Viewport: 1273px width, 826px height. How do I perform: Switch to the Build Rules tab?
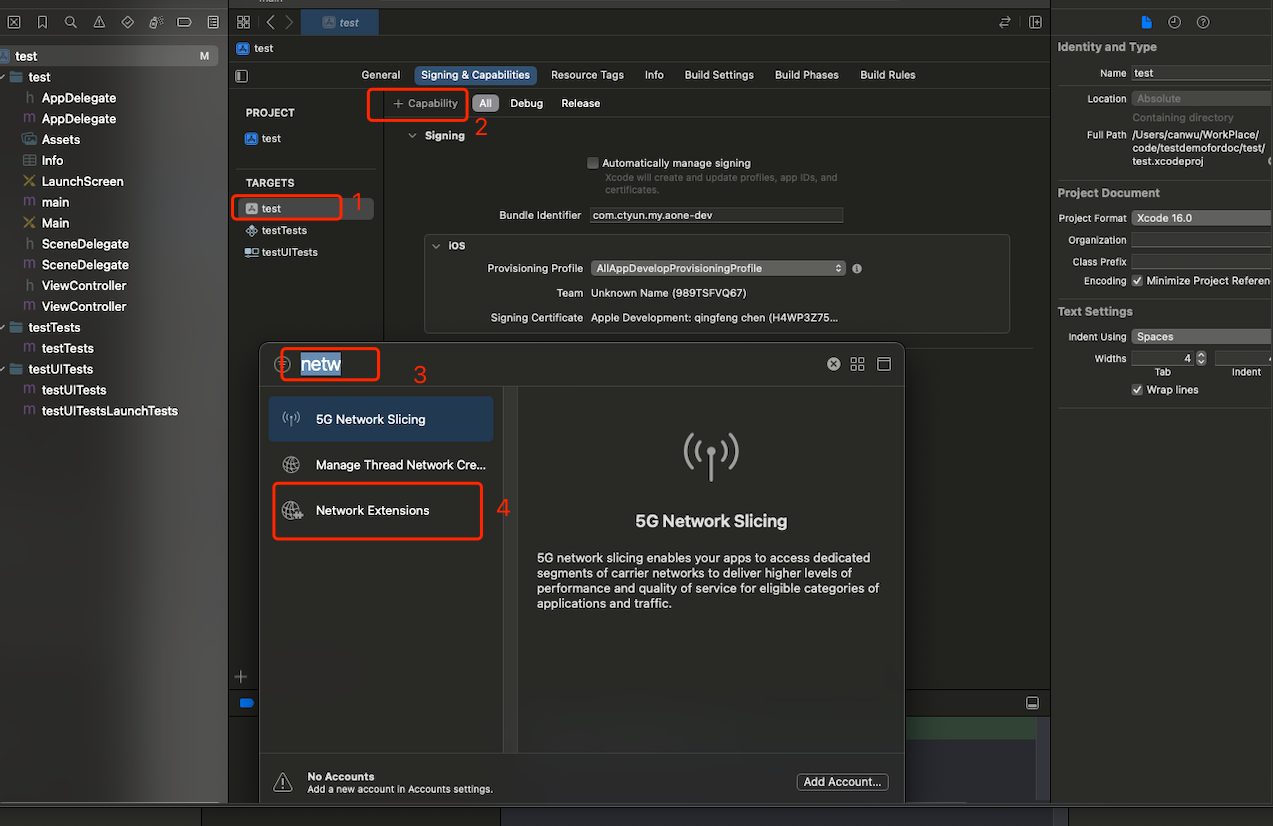888,75
